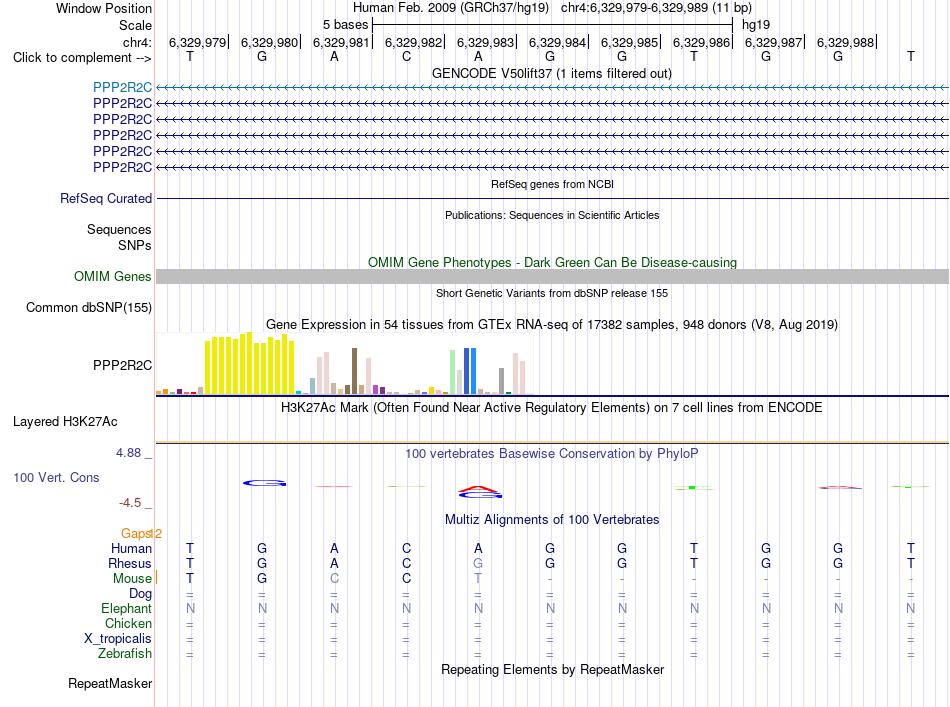This screenshot has width=950, height=707.
Task: Click the 'Click to complement -->' label
Action: pos(82,58)
